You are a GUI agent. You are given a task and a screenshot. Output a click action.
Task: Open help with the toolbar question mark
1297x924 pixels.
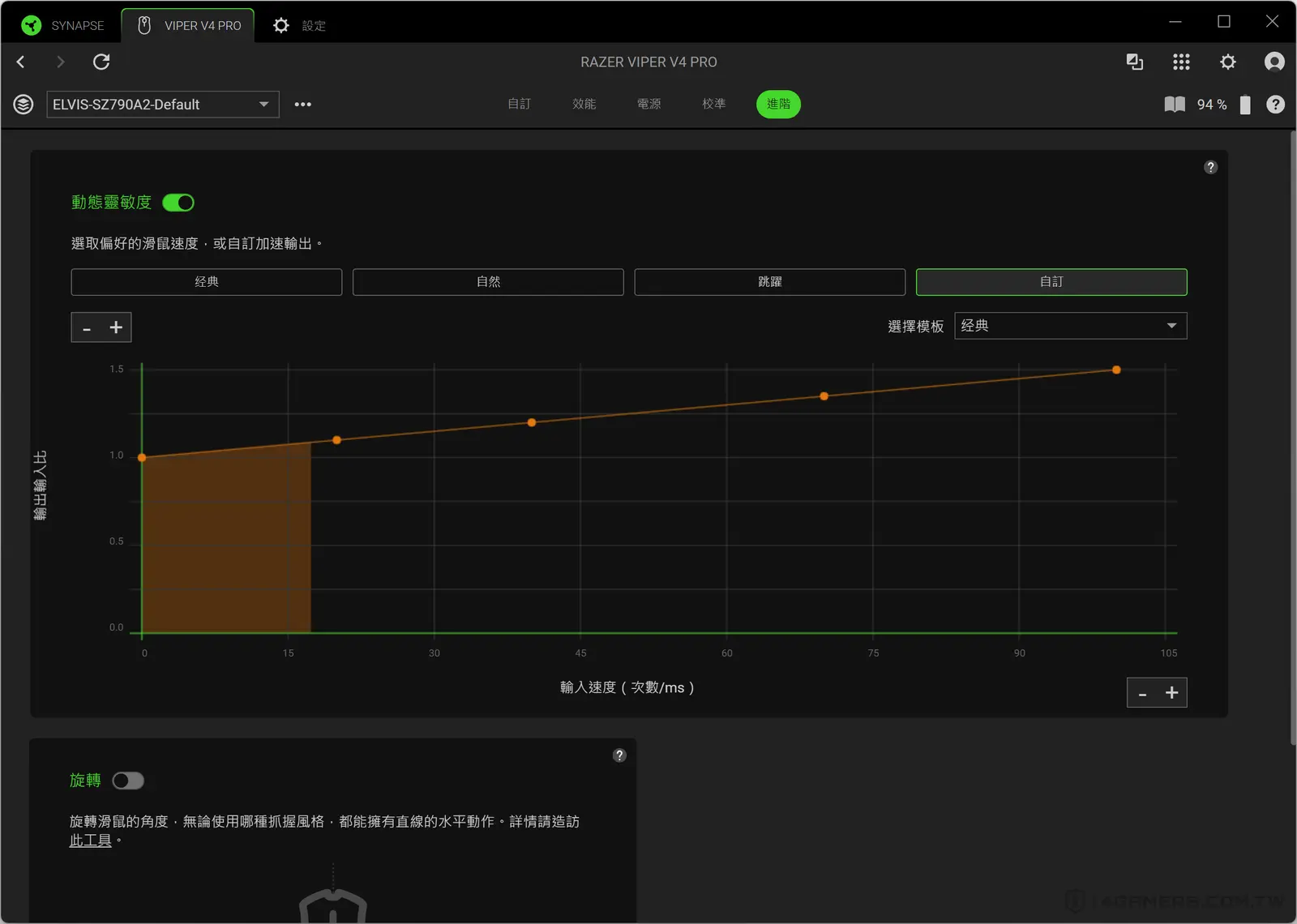click(1275, 104)
